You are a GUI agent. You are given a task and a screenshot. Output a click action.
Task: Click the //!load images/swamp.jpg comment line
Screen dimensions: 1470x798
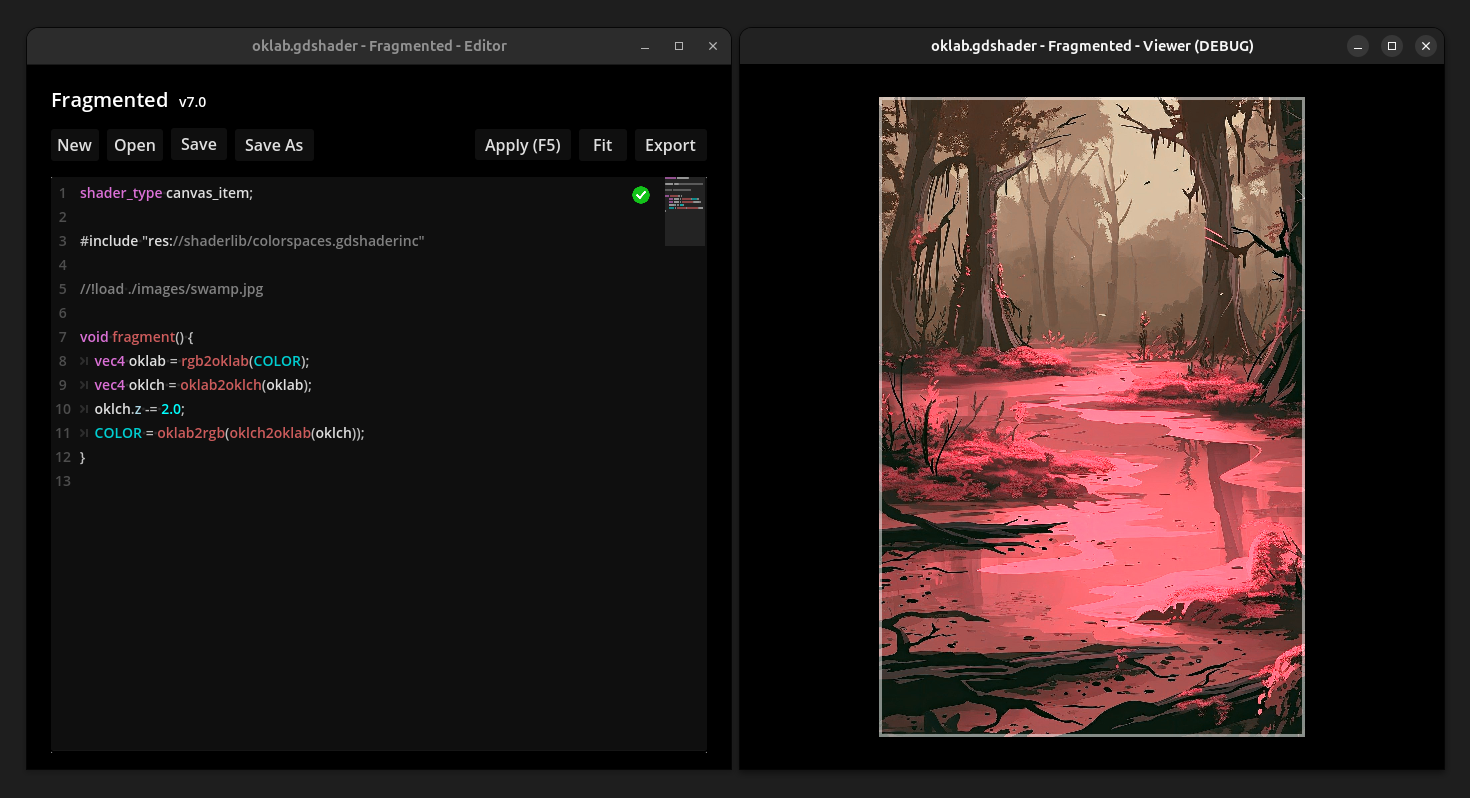(171, 288)
